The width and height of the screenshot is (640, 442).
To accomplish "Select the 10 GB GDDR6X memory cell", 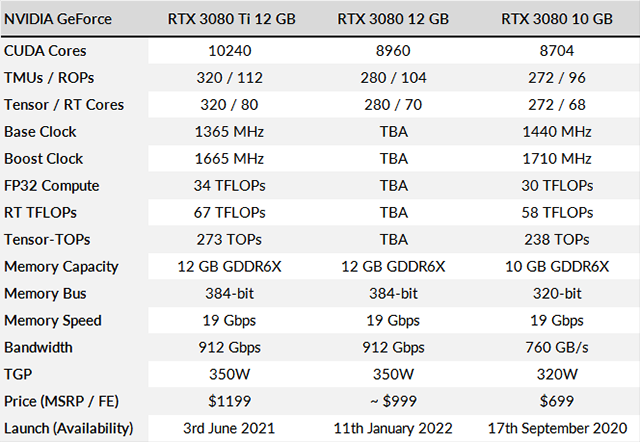I will pyautogui.click(x=555, y=266).
